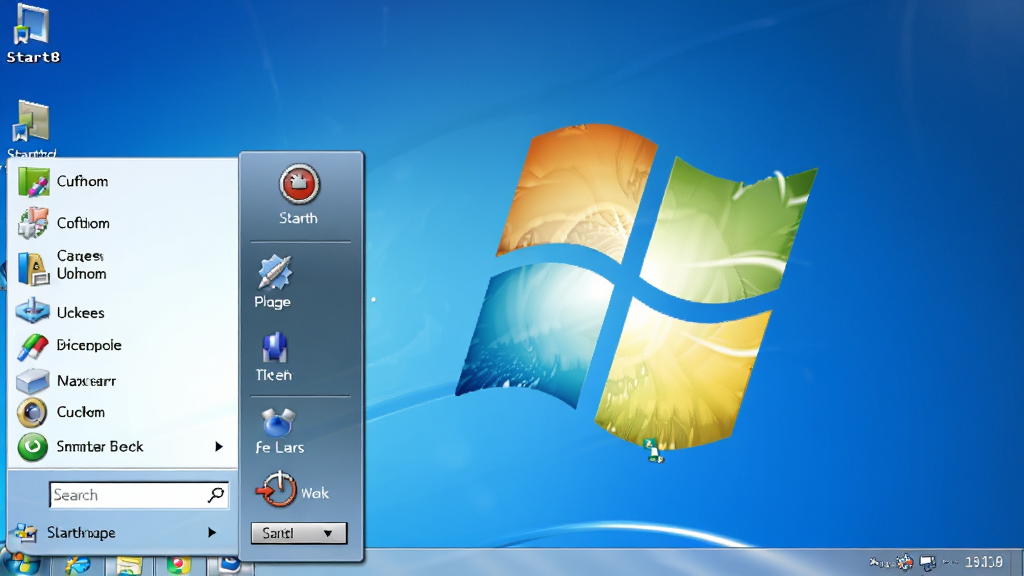Click the colorful system tray icon

904,562
